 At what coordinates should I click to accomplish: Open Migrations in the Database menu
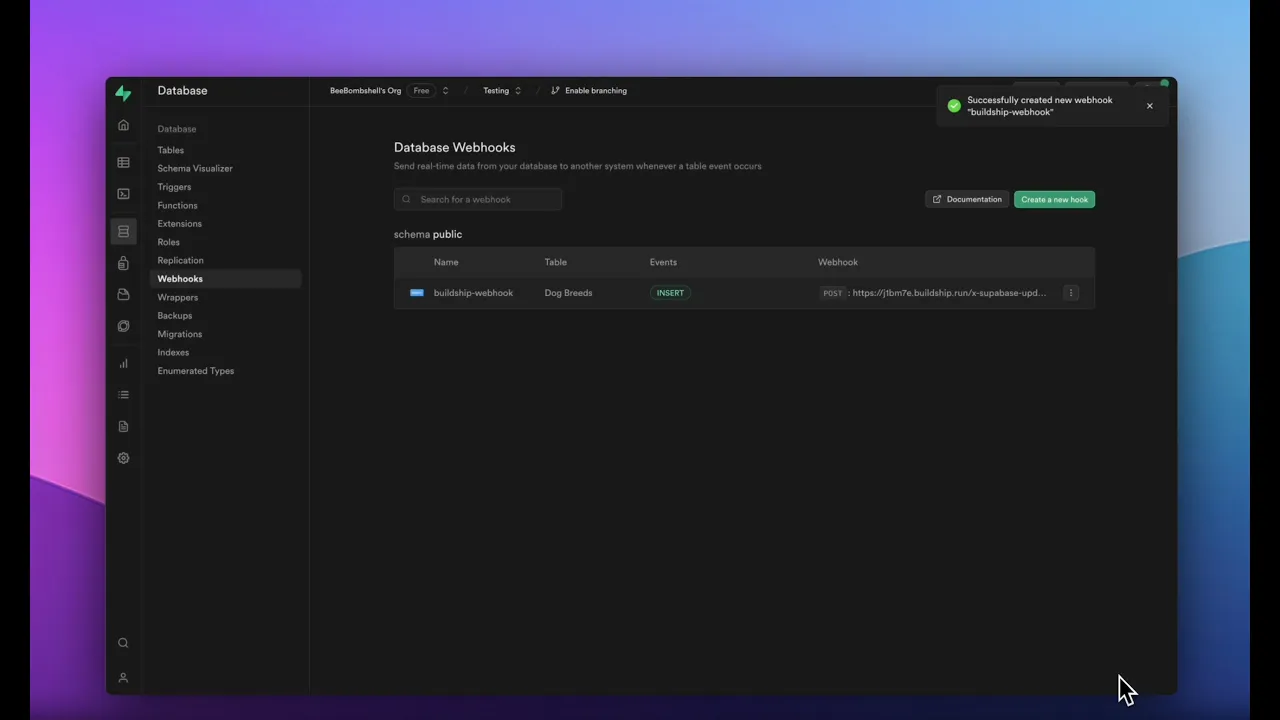(180, 334)
